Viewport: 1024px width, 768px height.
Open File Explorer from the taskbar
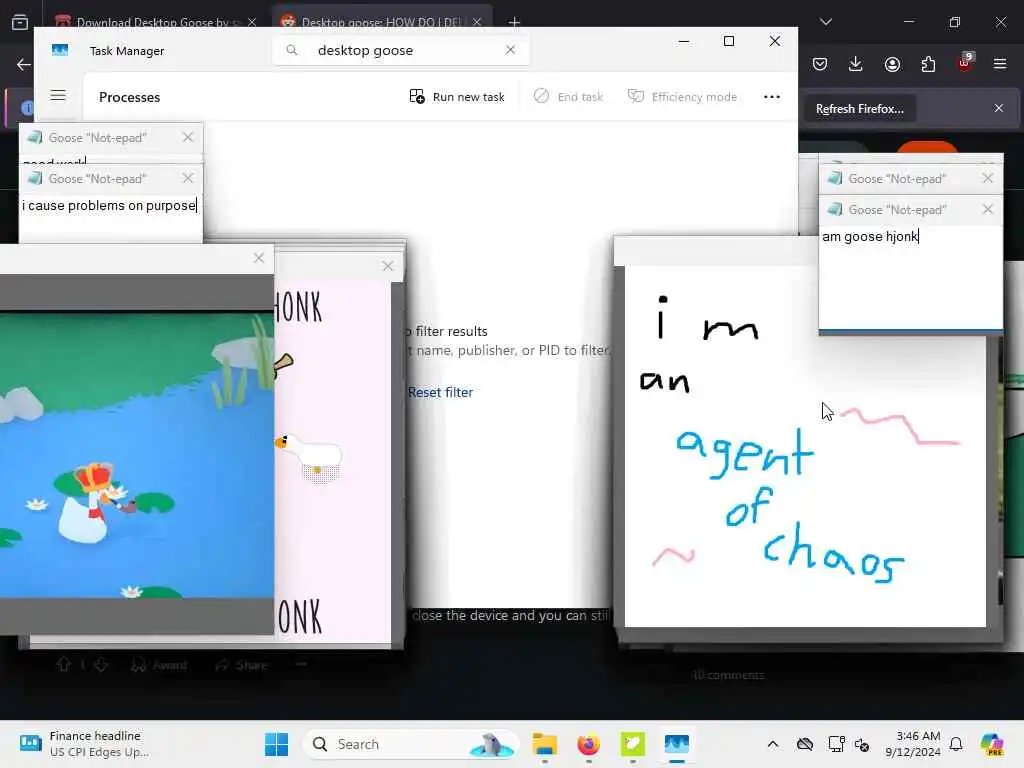pos(544,744)
